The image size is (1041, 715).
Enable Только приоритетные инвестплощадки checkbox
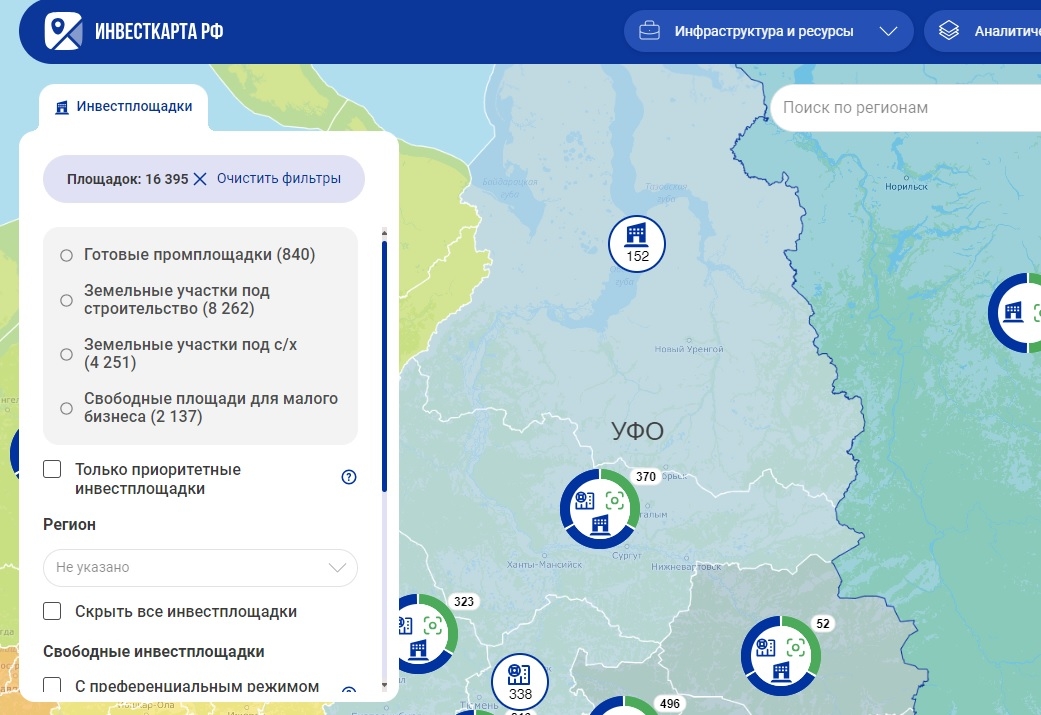click(x=53, y=470)
